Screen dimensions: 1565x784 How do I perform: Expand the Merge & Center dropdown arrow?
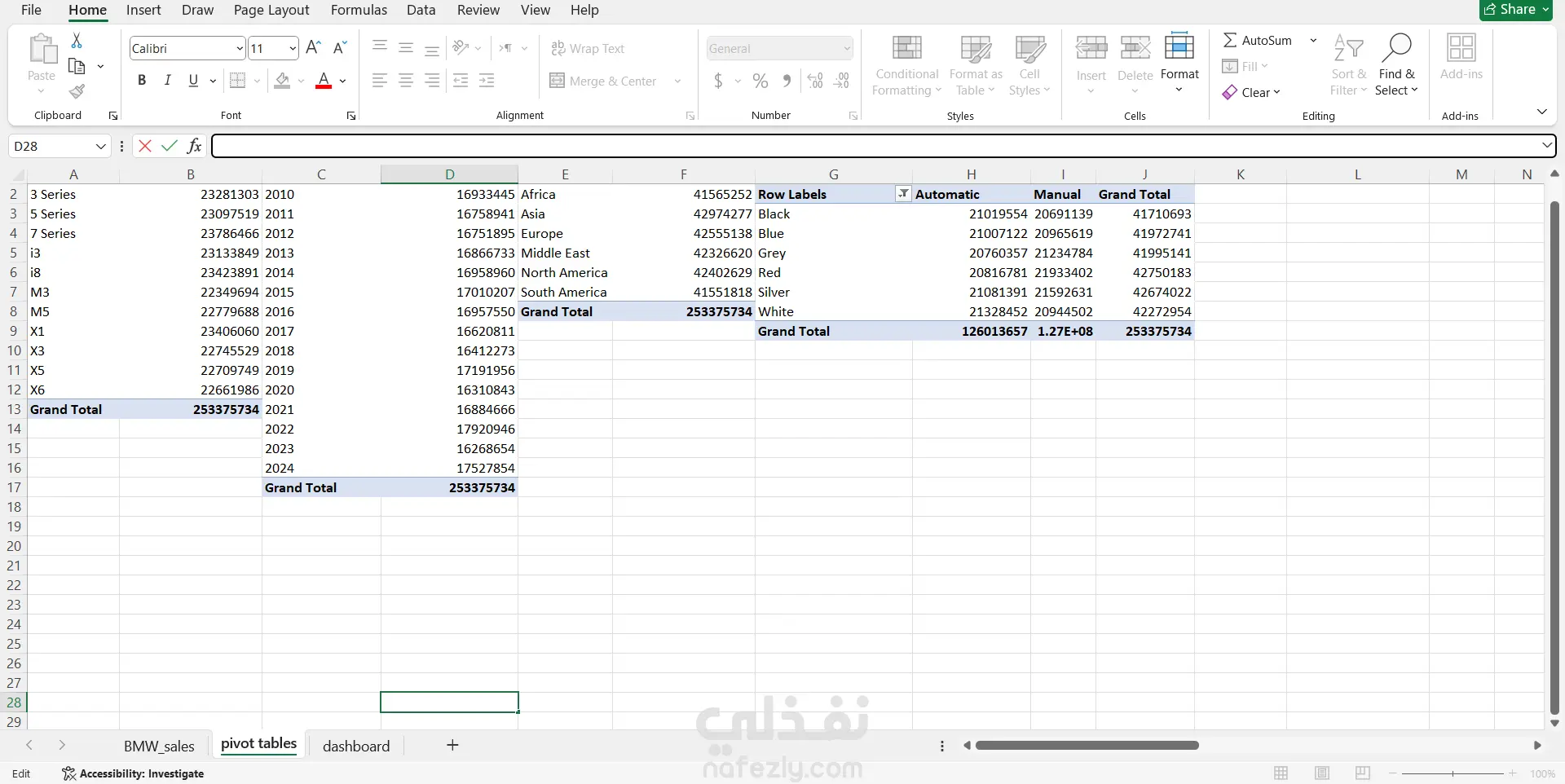677,81
